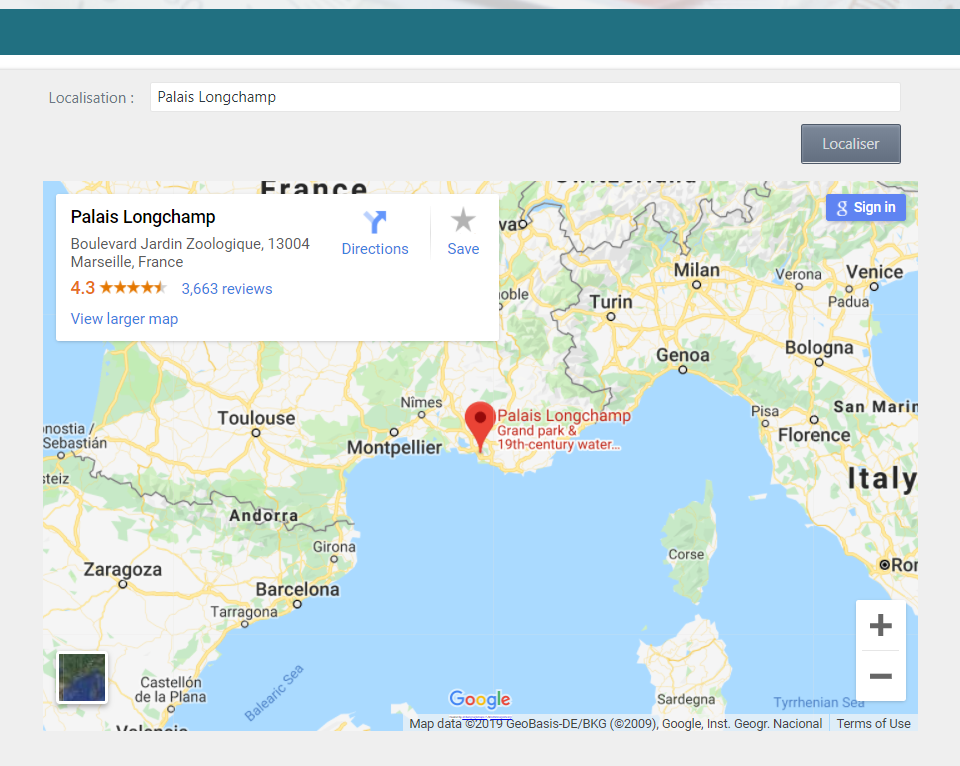Click the Genoa city label
960x766 pixels.
tap(683, 356)
